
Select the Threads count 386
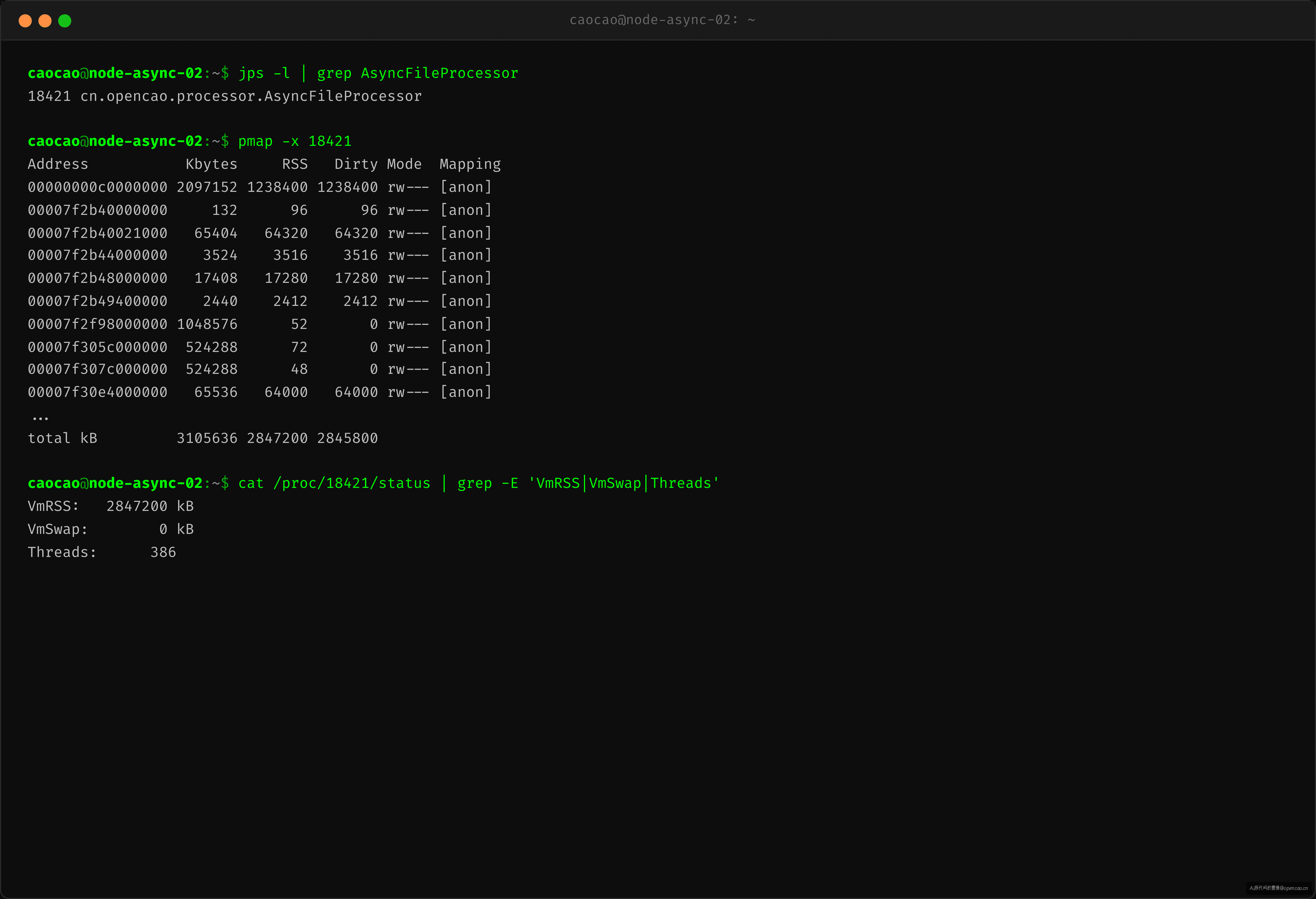click(163, 552)
